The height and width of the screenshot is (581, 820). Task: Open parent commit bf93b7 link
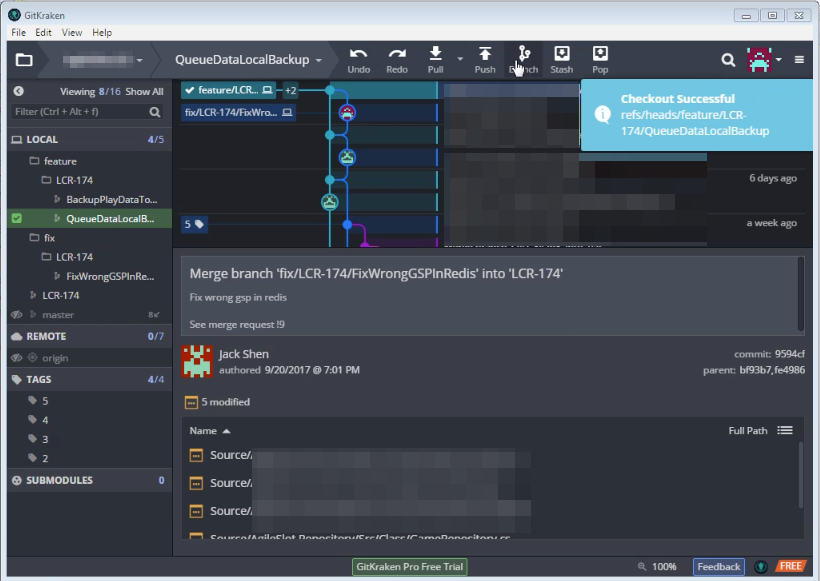pyautogui.click(x=753, y=370)
